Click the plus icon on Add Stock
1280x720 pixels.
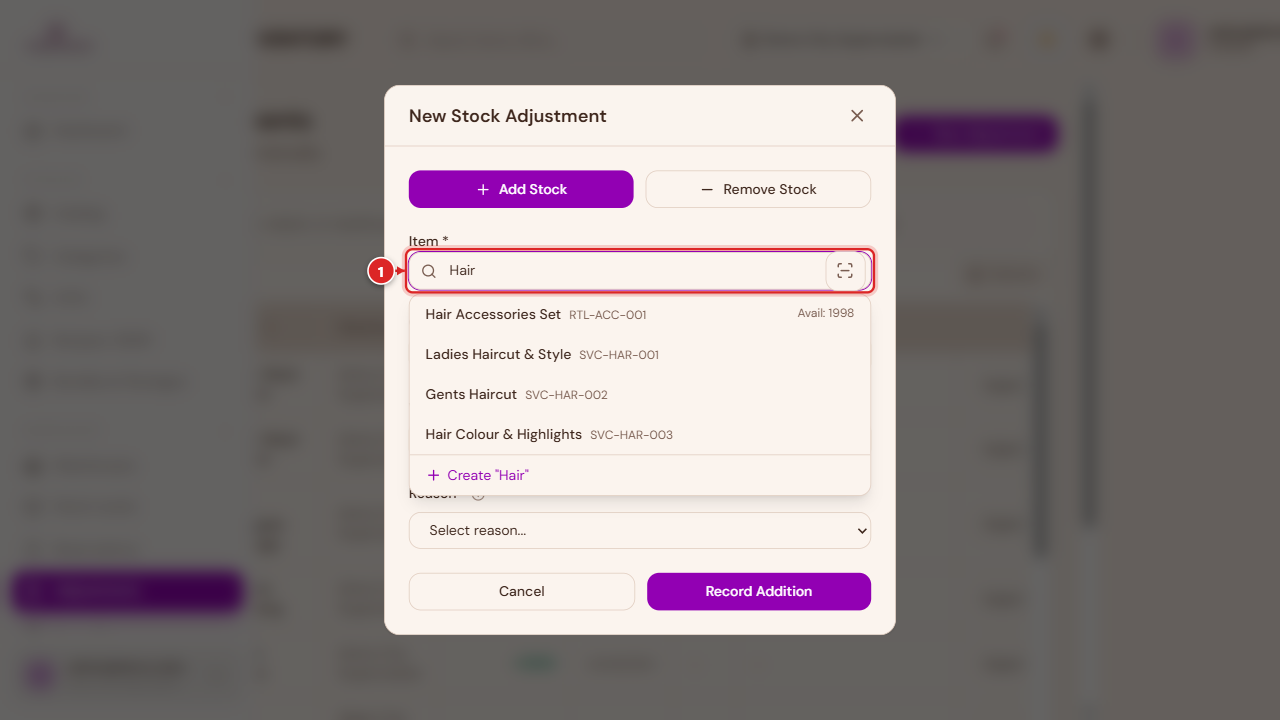[x=483, y=189]
